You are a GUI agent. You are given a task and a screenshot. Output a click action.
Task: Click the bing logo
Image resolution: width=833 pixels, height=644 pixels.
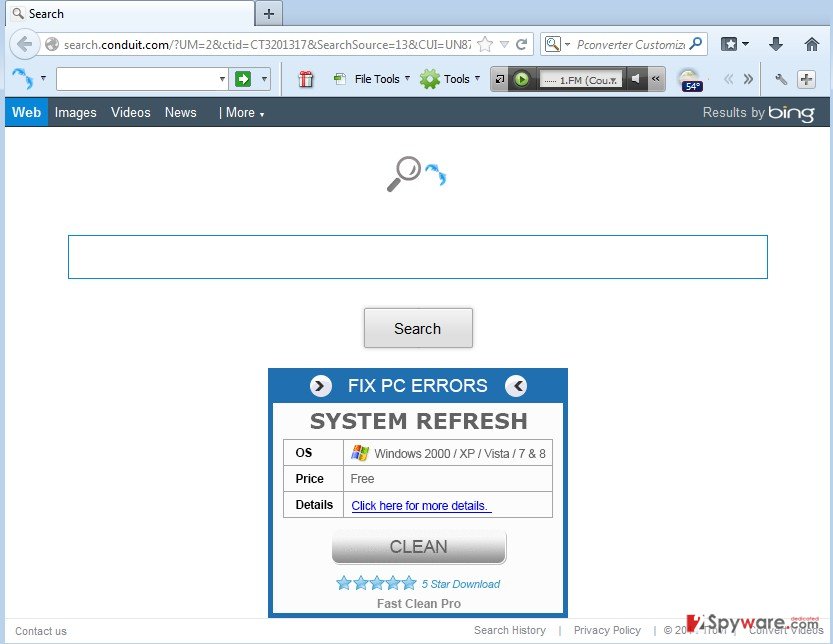click(791, 113)
